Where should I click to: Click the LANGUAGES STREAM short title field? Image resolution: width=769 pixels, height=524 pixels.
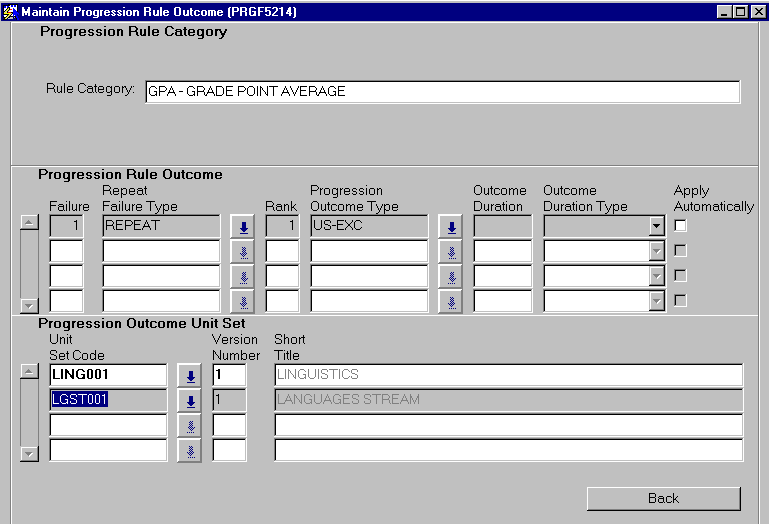508,400
